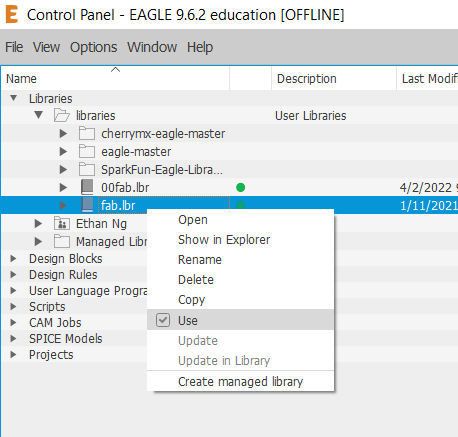Open the View menu

point(46,47)
